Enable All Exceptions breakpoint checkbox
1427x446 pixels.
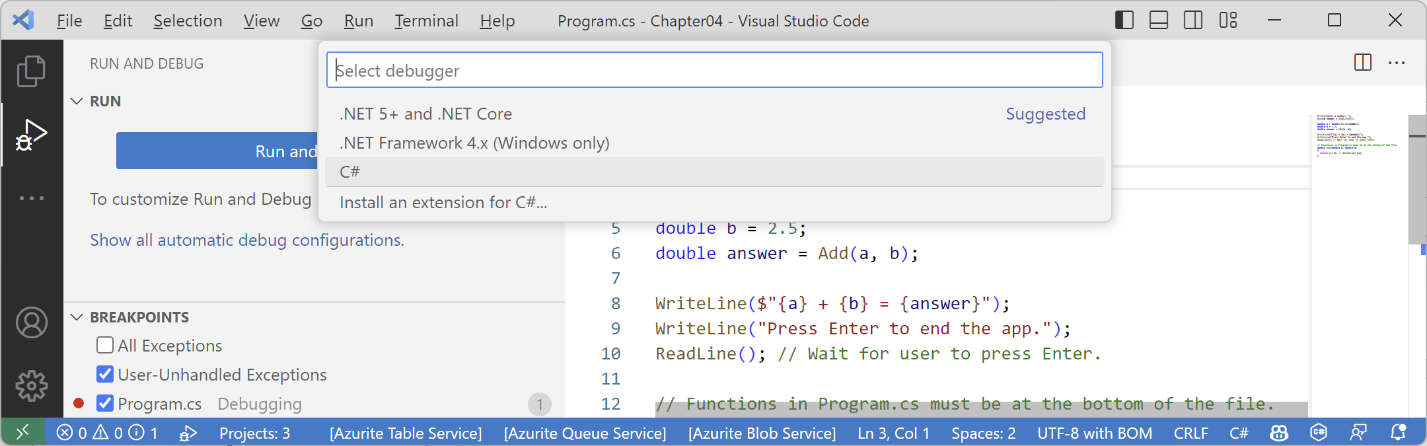pos(105,346)
